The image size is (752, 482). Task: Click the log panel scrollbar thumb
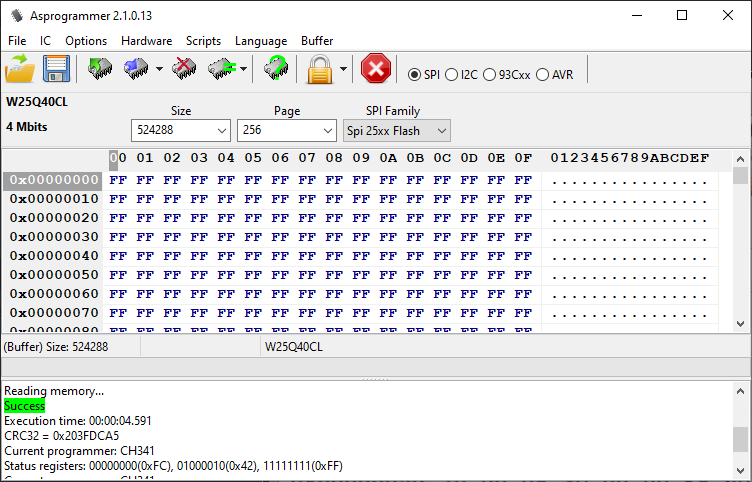pyautogui.click(x=740, y=439)
